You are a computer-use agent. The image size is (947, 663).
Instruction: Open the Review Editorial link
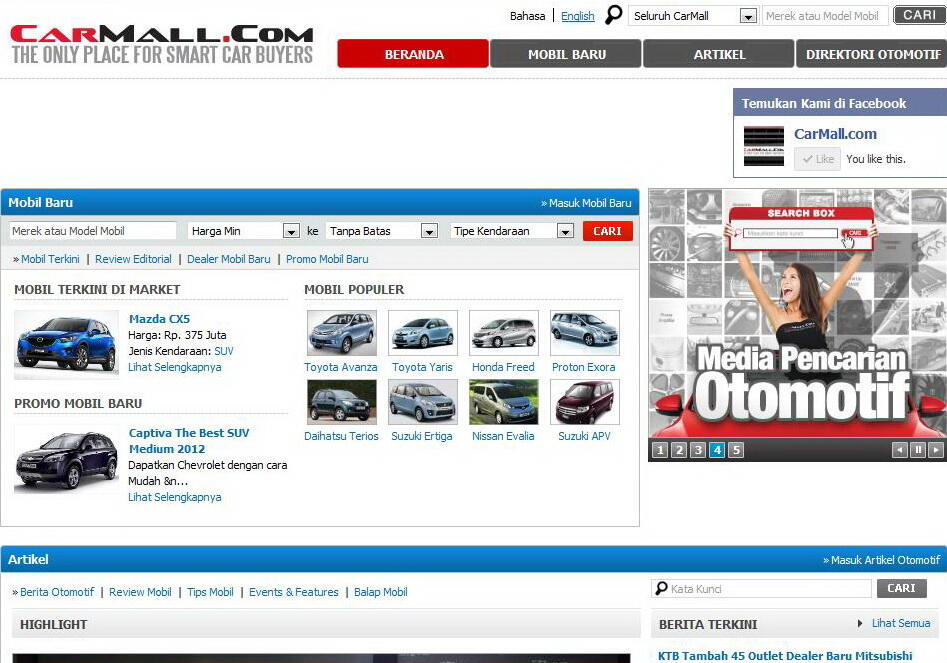(x=133, y=259)
